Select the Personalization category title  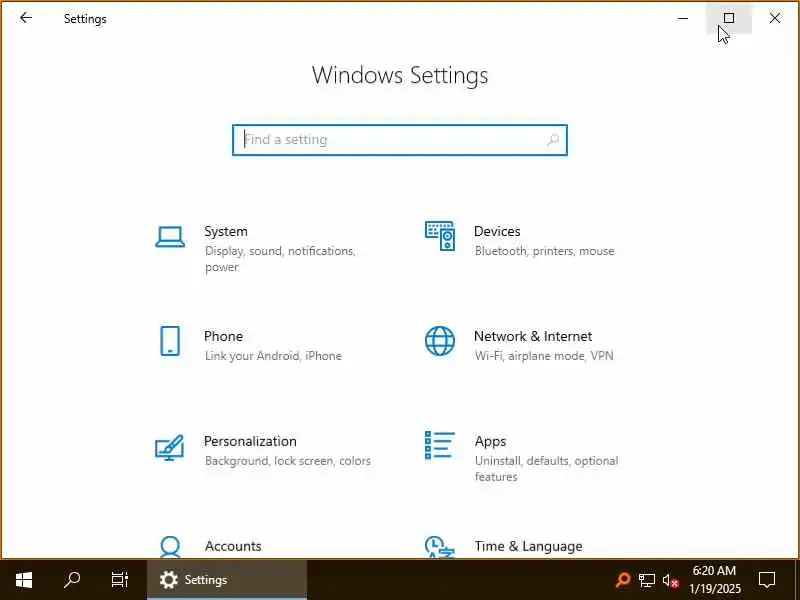[250, 441]
